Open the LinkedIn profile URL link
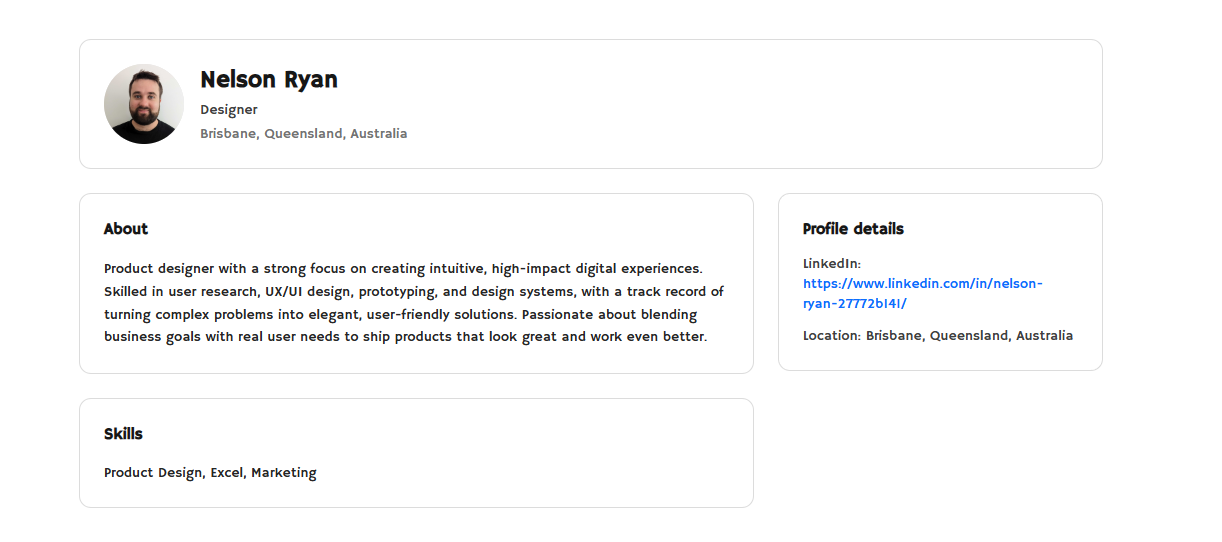This screenshot has width=1222, height=542. click(x=922, y=294)
